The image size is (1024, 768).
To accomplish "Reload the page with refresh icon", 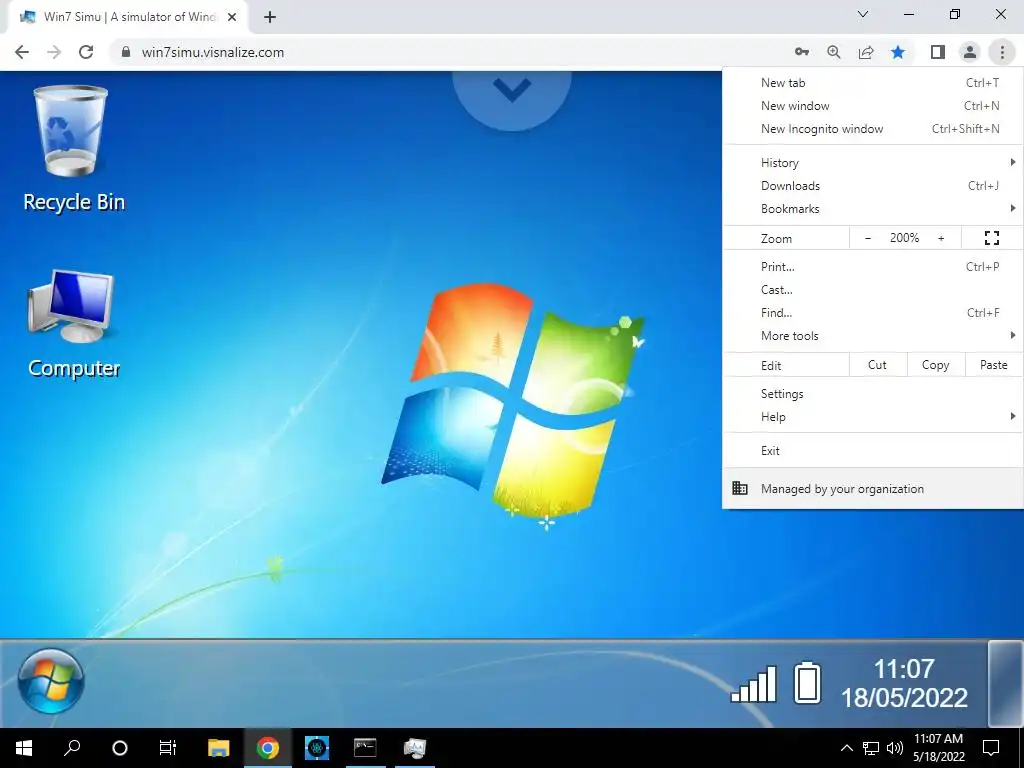I will (x=86, y=52).
